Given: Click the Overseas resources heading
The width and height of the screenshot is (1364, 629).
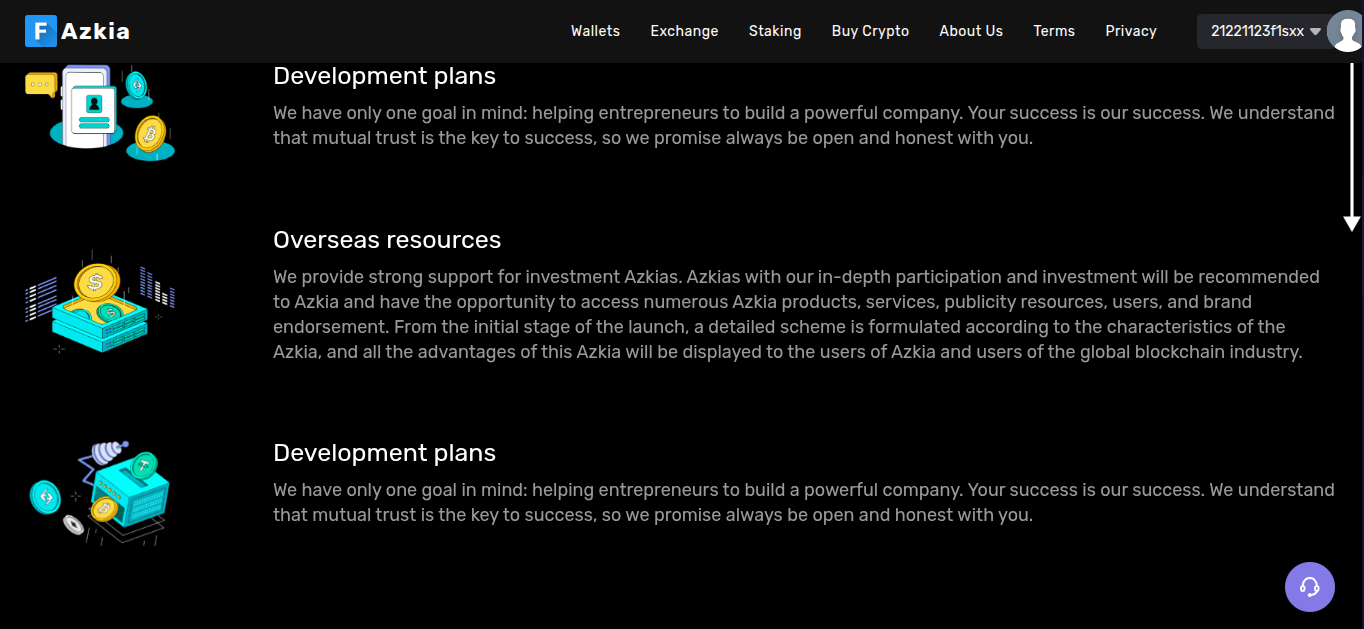Looking at the screenshot, I should 387,240.
